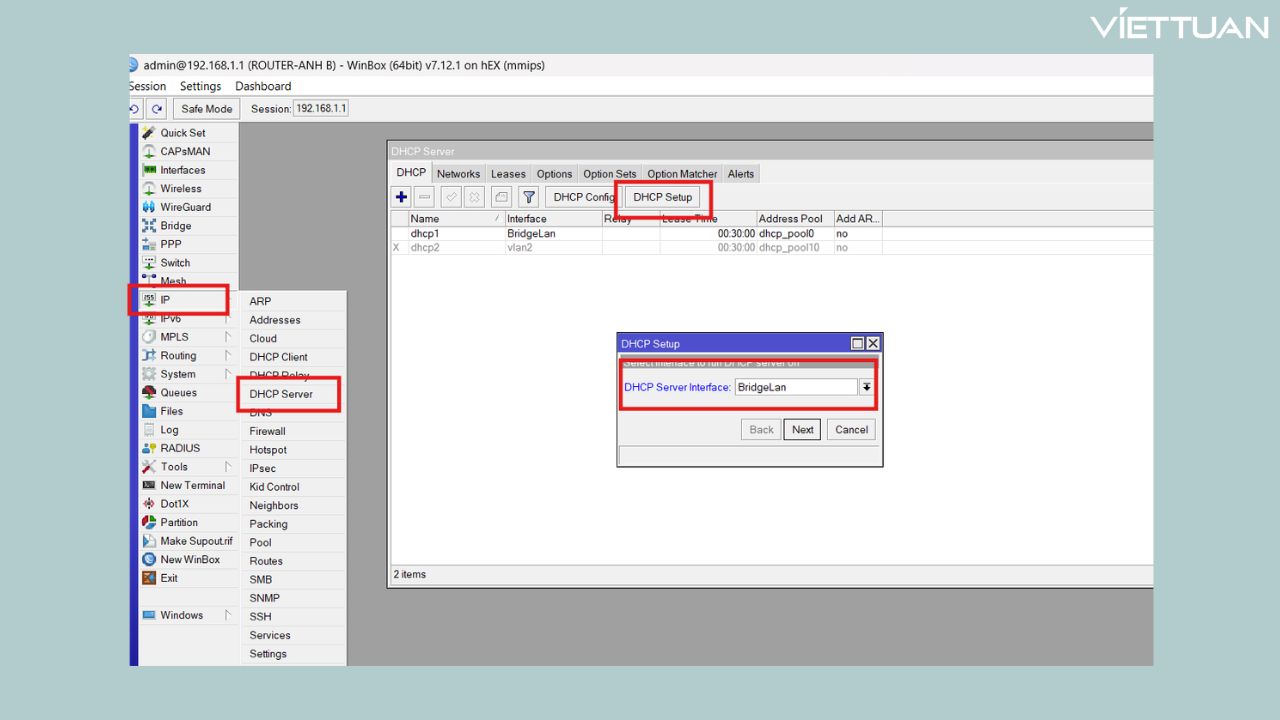Switch to the Options tab
The image size is (1280, 720).
point(554,174)
